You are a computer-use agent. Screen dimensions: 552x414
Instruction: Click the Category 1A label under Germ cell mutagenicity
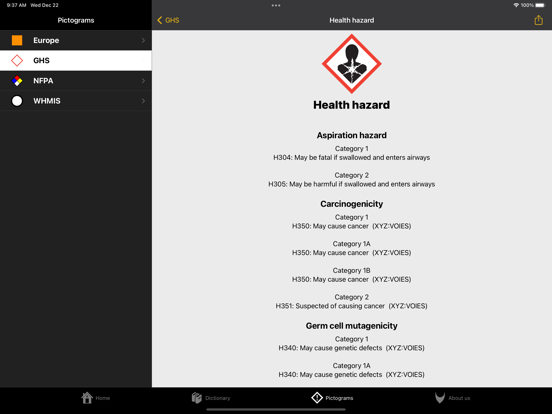click(352, 366)
